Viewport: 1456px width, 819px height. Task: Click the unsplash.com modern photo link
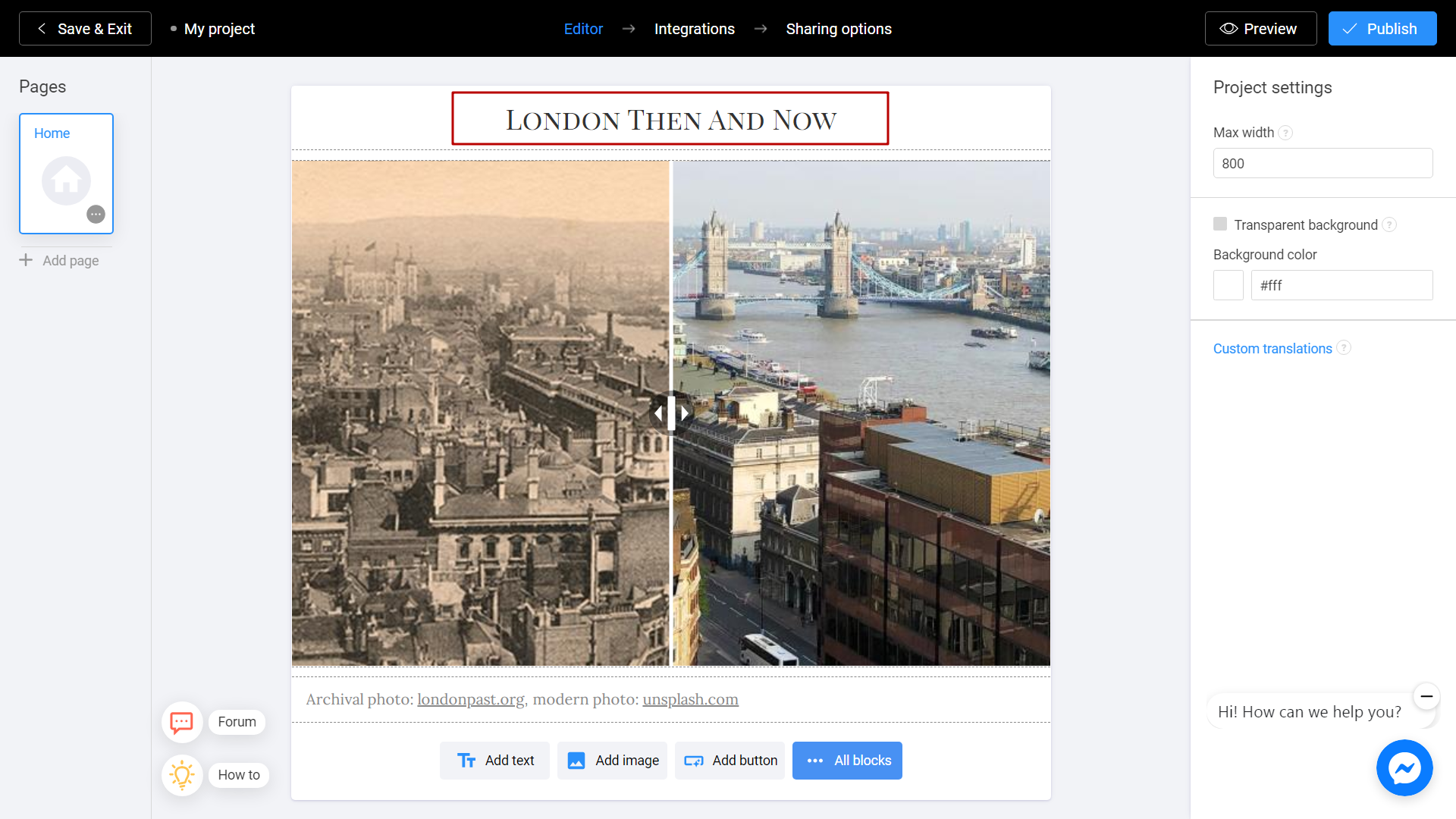click(690, 699)
